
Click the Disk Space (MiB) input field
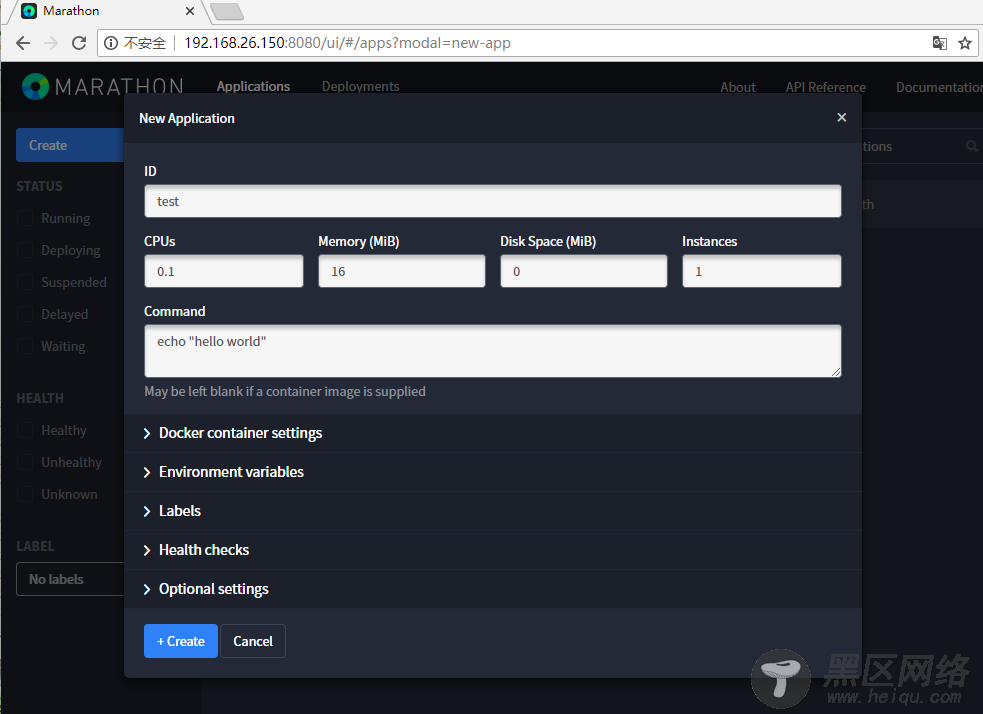point(584,271)
